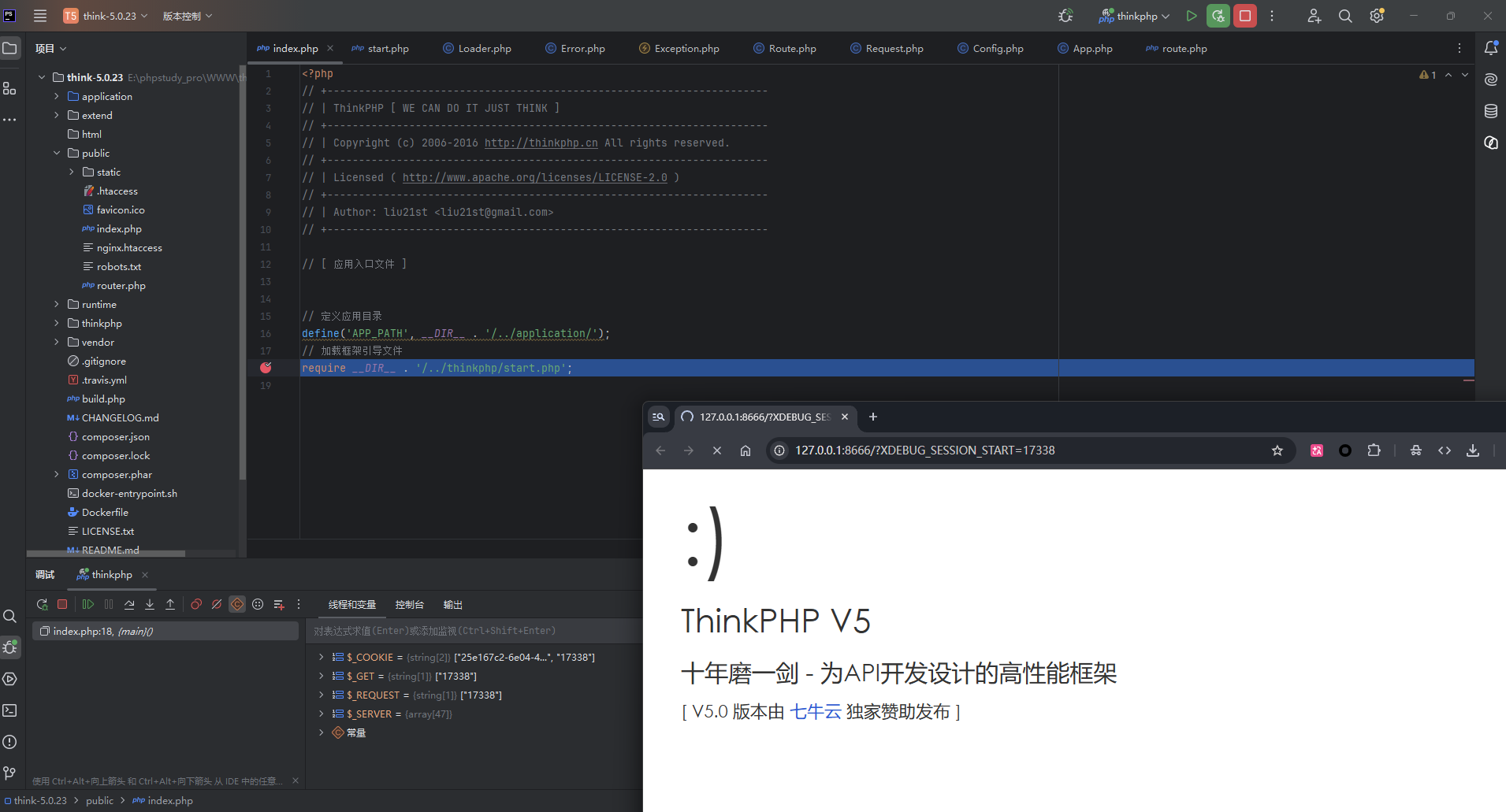The height and width of the screenshot is (812, 1506).
Task: Toggle the Project tool window
Action: 9,48
